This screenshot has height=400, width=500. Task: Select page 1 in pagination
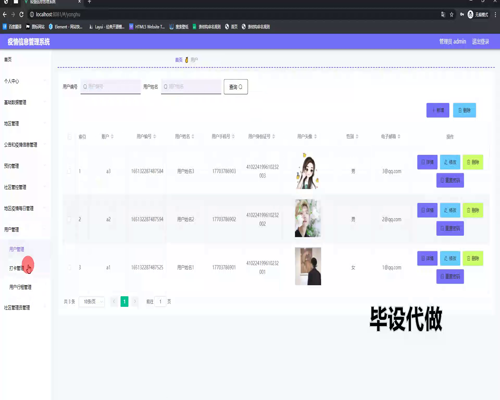(x=124, y=301)
